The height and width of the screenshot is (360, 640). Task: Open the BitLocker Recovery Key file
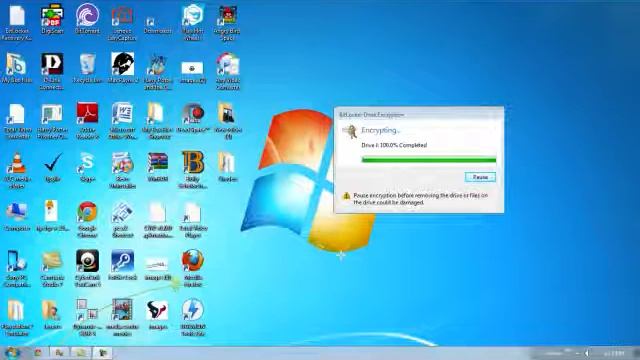click(x=17, y=22)
